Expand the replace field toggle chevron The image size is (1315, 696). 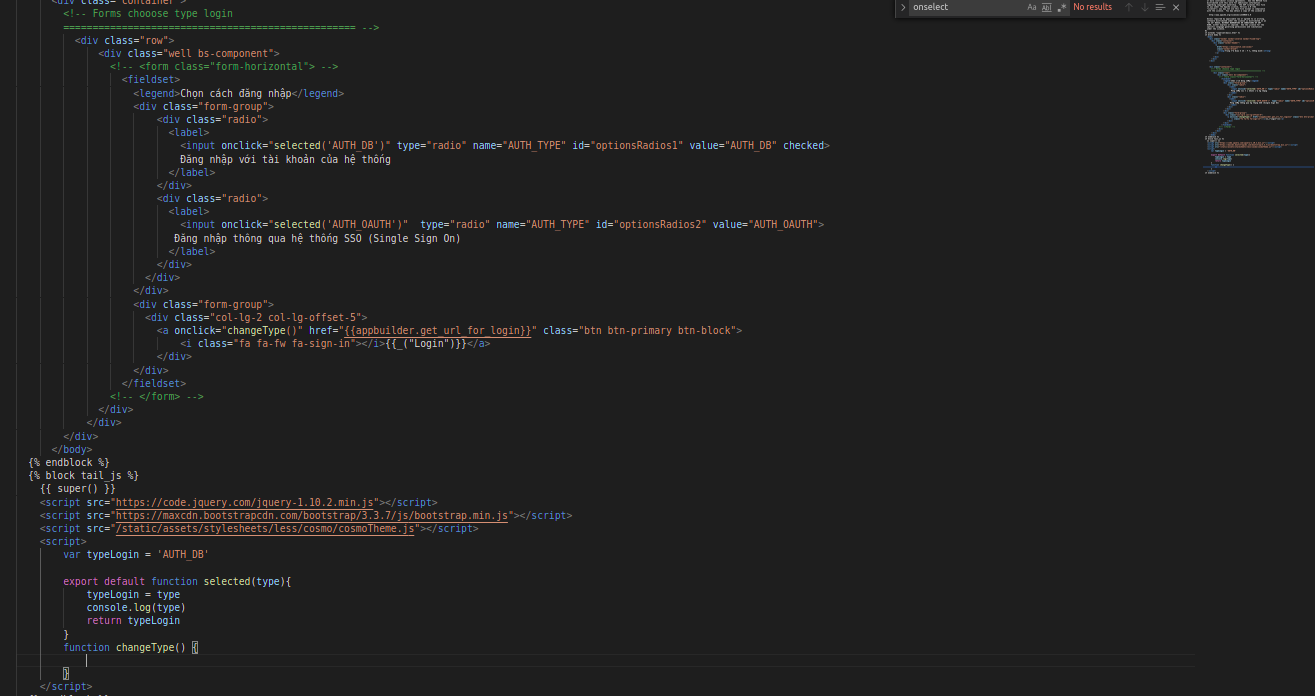coord(903,7)
